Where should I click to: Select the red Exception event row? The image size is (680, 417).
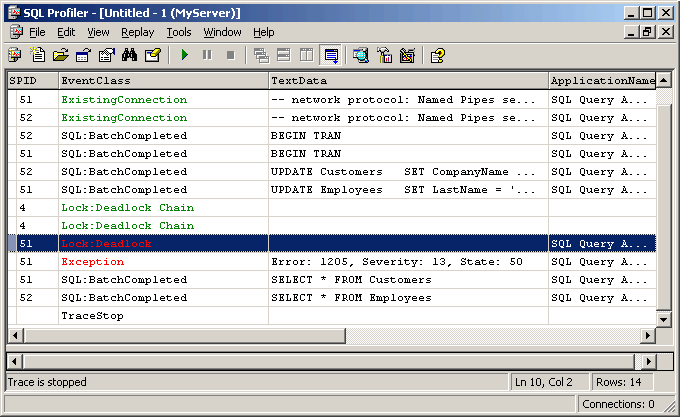point(332,262)
